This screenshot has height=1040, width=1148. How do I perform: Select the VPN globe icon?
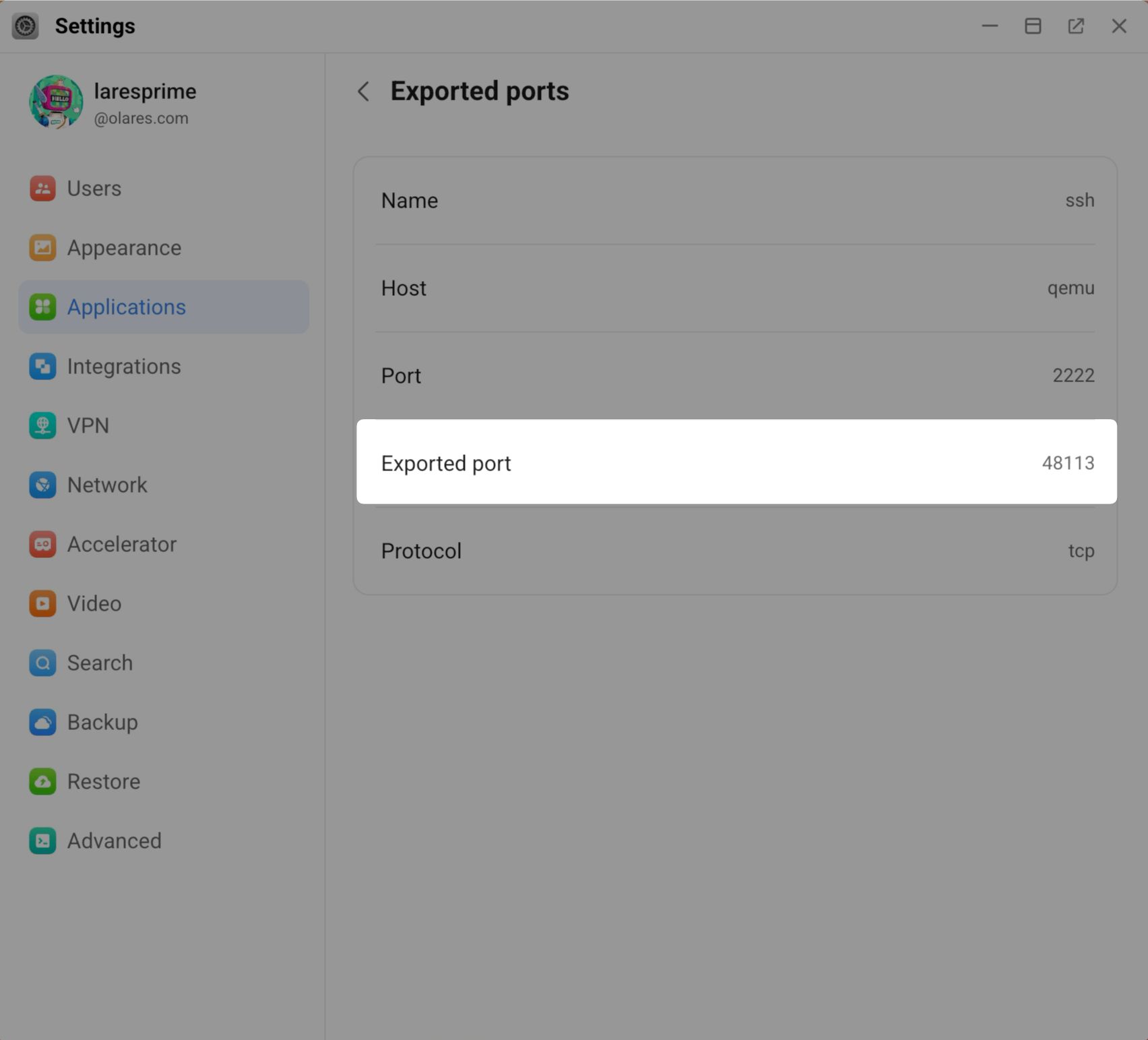pos(42,426)
